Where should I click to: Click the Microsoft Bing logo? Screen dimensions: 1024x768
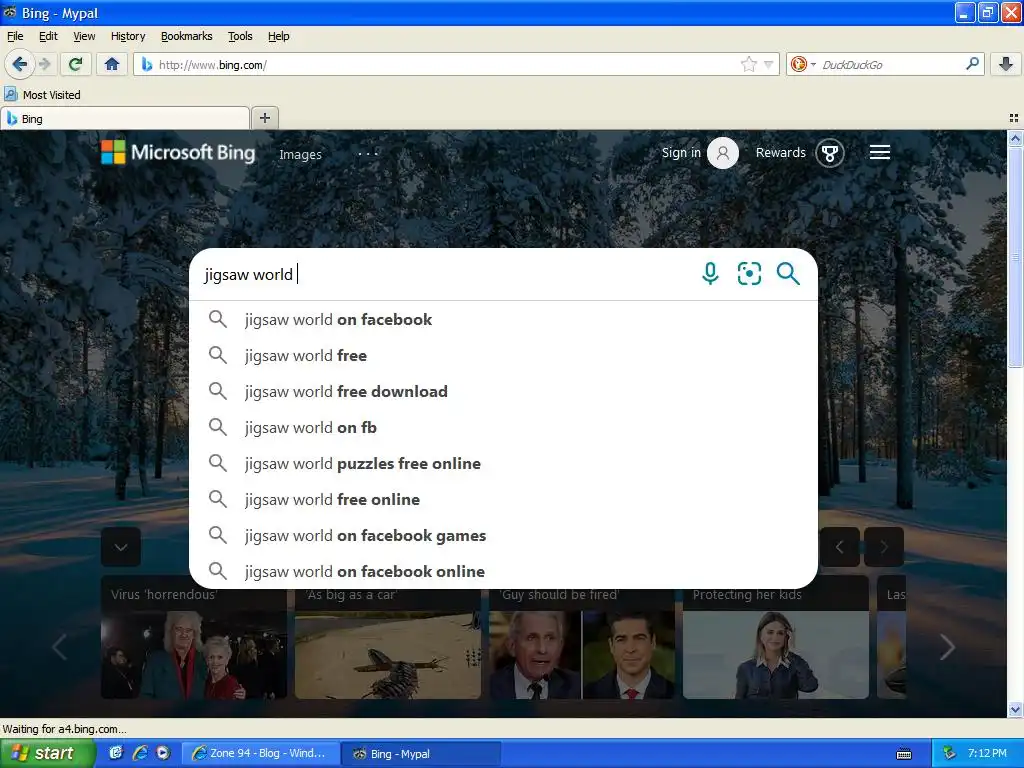click(178, 152)
